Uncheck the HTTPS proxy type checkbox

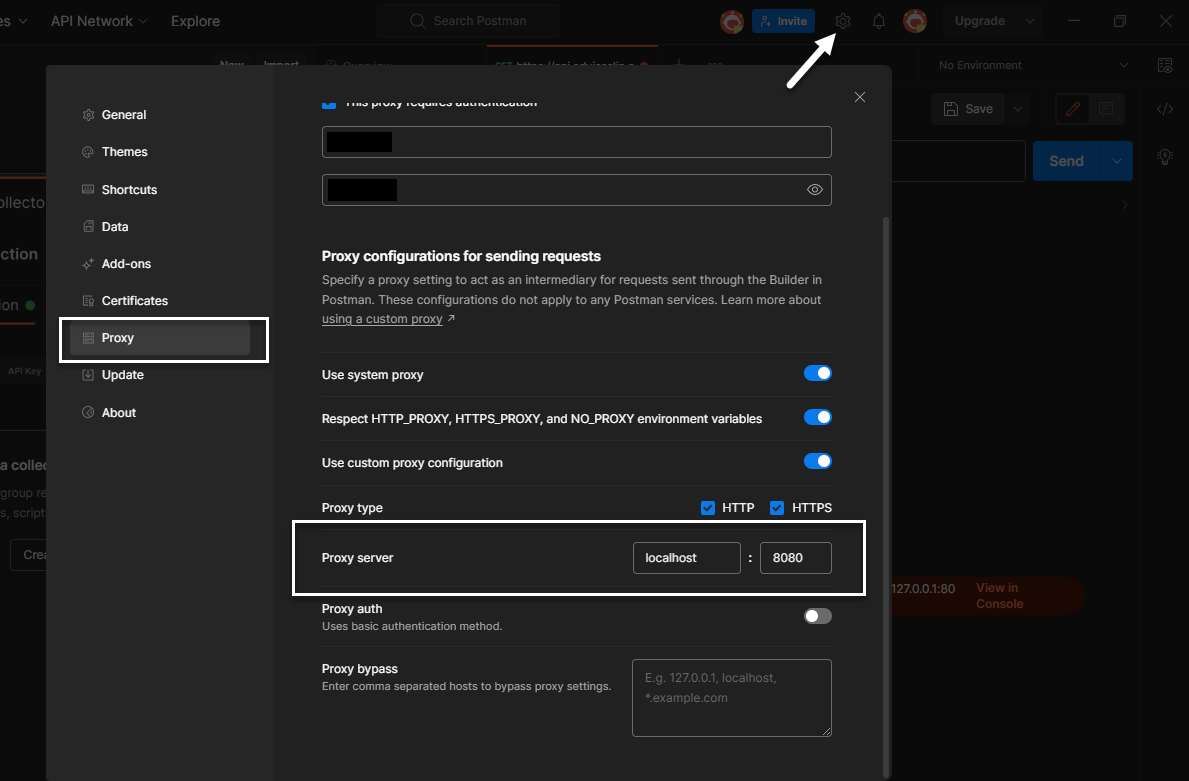coord(777,508)
